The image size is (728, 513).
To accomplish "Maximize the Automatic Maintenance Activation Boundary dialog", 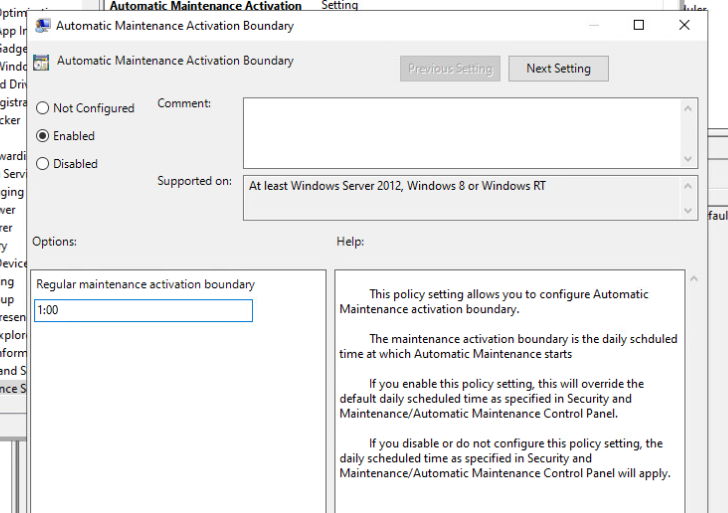I will (x=639, y=25).
